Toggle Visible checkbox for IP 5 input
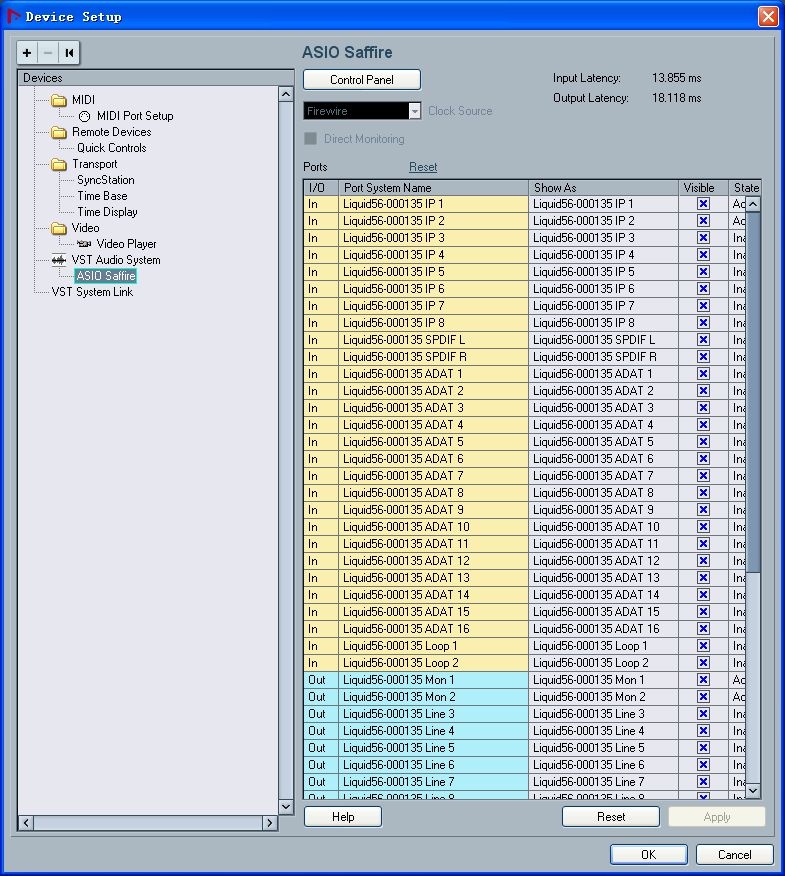The width and height of the screenshot is (785, 876). (x=703, y=272)
